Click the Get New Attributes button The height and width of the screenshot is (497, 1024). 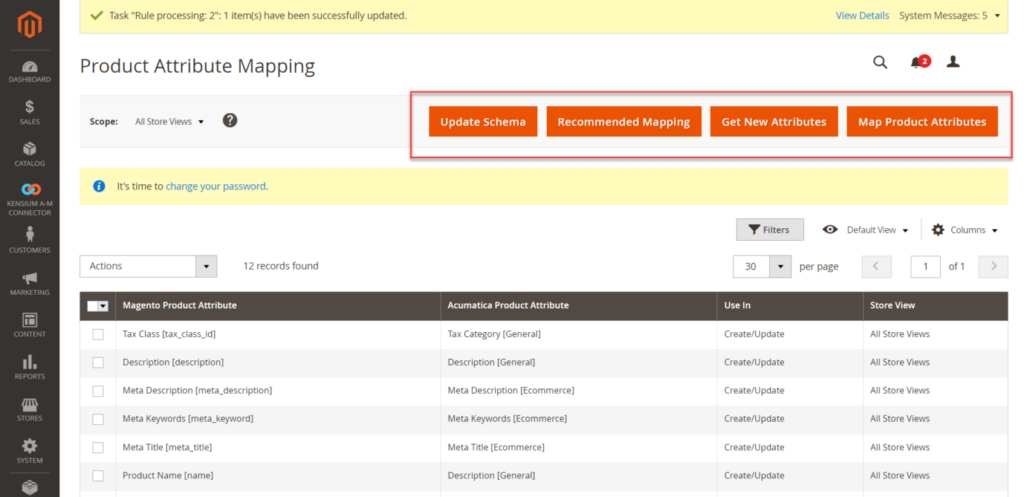tap(774, 121)
